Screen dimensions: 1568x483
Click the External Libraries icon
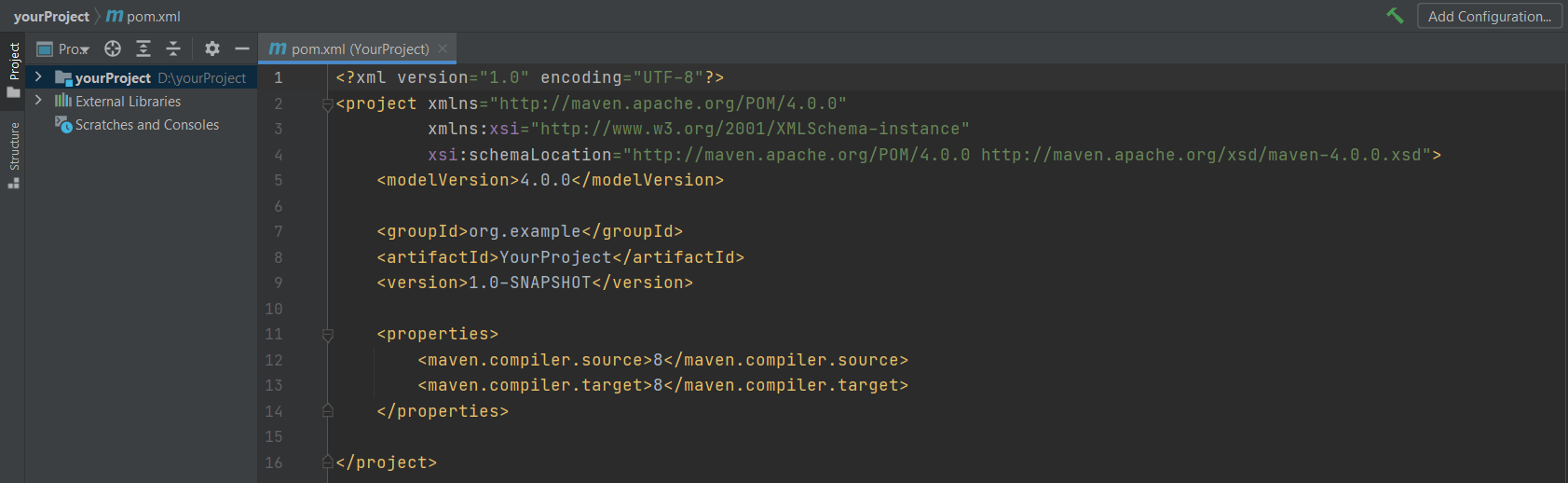[x=63, y=101]
